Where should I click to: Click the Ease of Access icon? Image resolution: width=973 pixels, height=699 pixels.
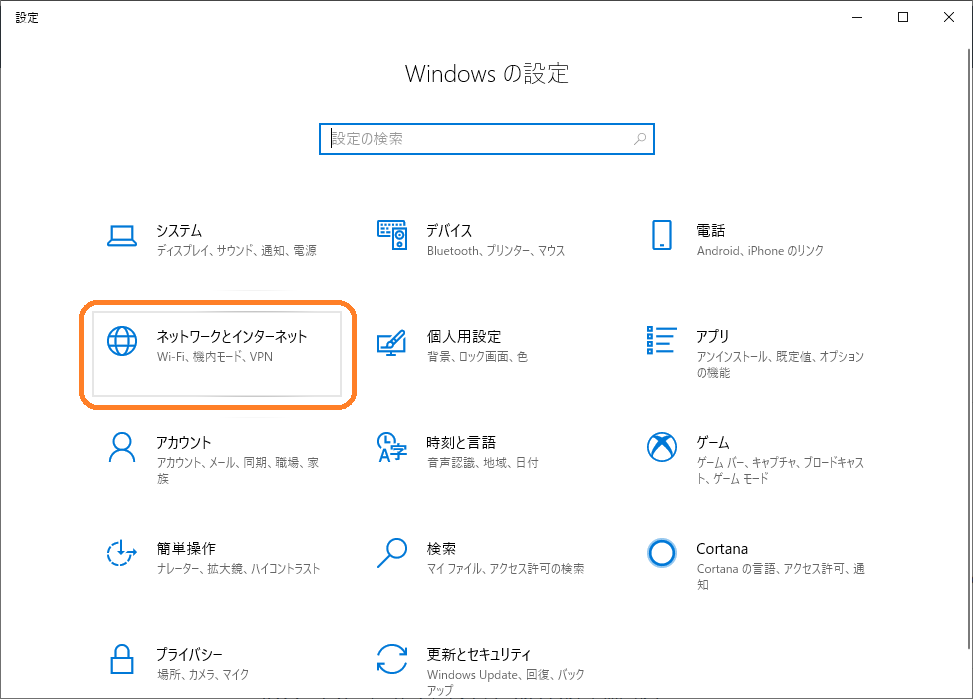click(x=122, y=552)
